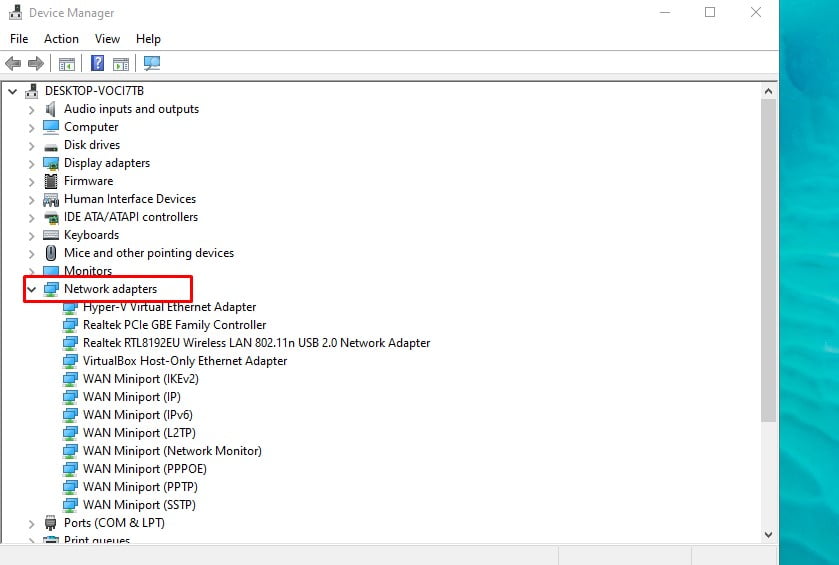Screen dimensions: 839x565
Task: Click icon beside Hyper-V Virtual Ethernet Adapter
Action: pos(70,308)
